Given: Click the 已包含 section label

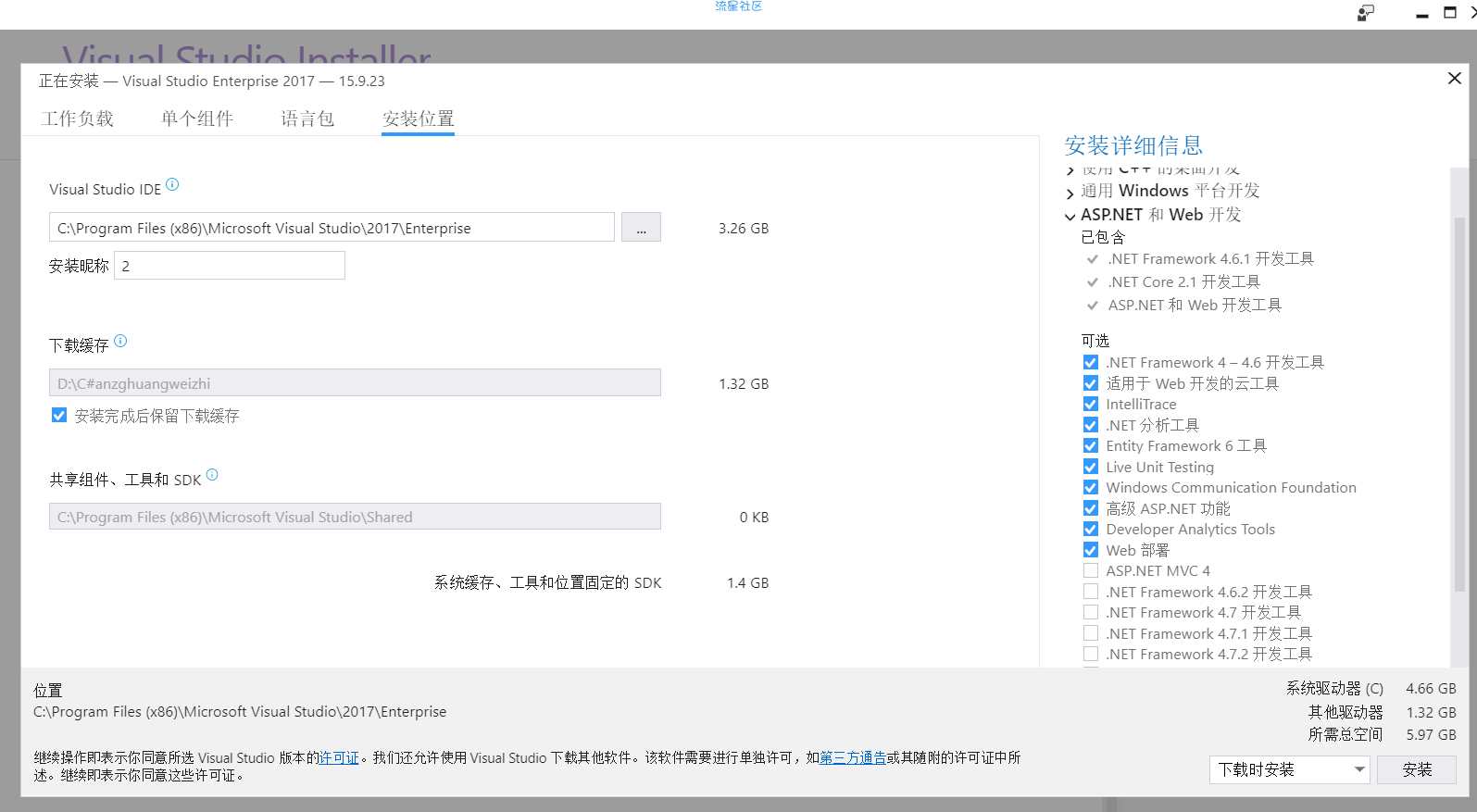Looking at the screenshot, I should tap(1103, 237).
